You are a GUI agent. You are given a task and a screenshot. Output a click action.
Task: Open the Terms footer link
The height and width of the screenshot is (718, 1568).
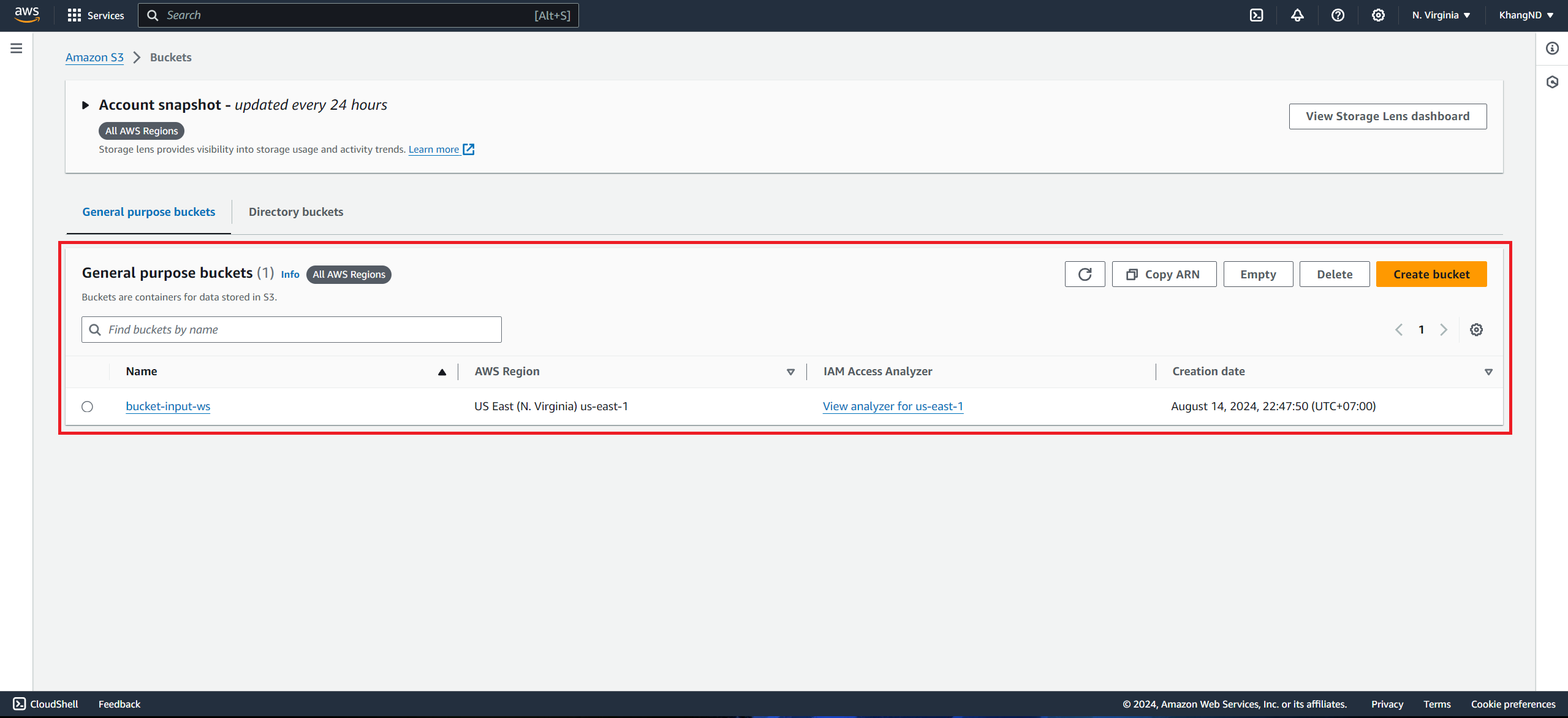pos(1437,704)
